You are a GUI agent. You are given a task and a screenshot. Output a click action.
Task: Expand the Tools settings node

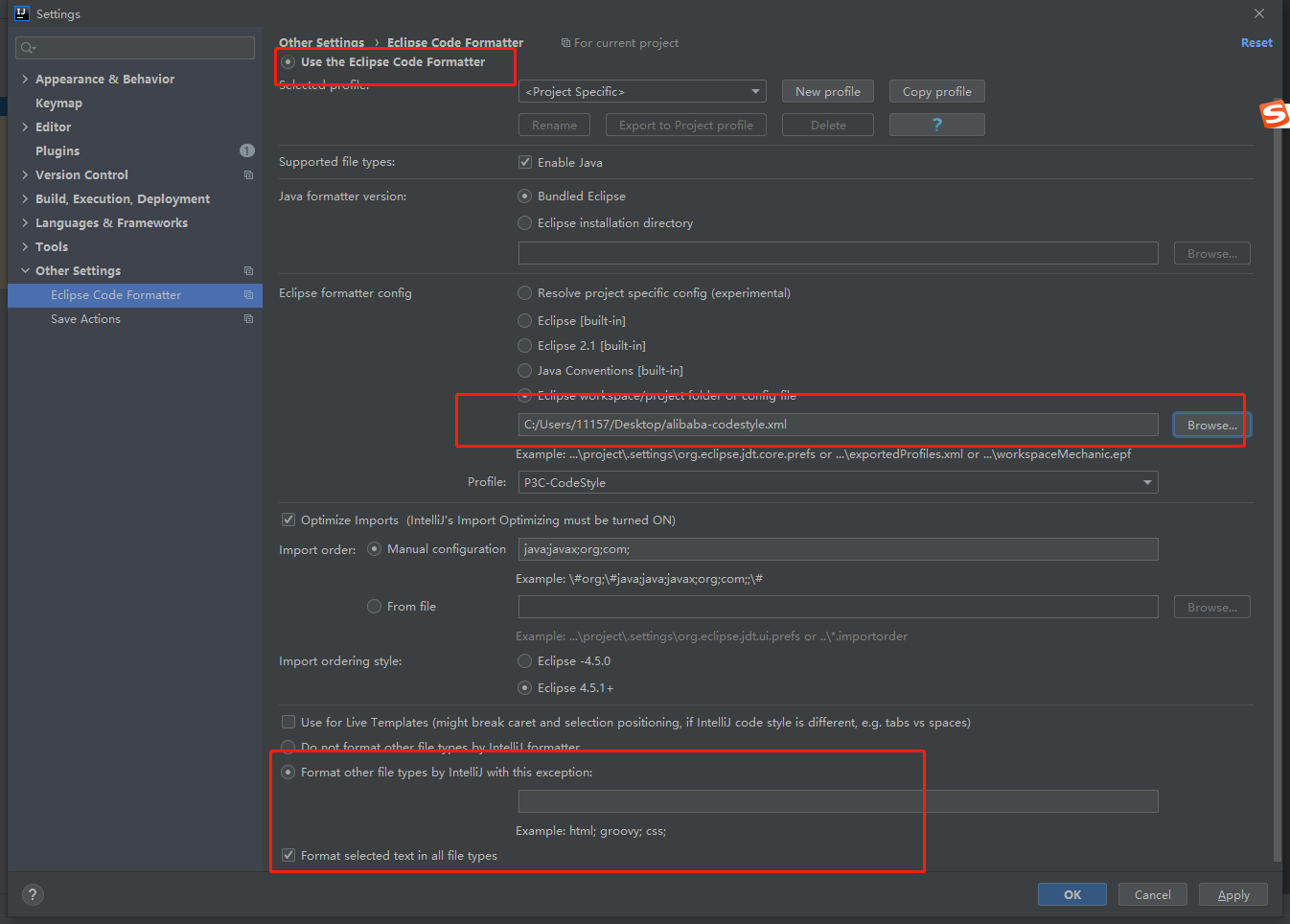tap(25, 246)
